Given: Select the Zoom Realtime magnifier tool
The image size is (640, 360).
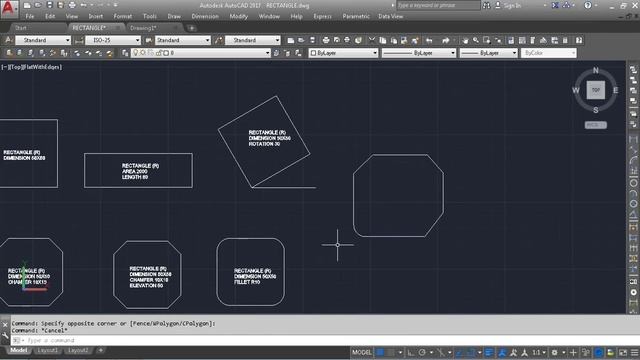Looking at the screenshot, I should [x=476, y=40].
